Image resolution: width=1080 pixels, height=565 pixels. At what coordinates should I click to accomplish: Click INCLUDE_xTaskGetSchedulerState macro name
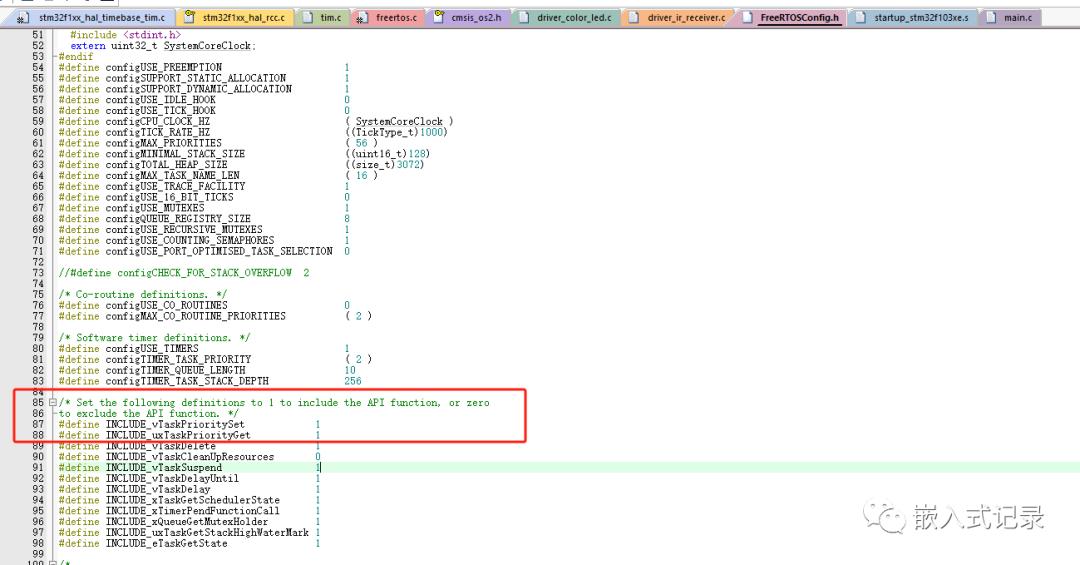pyautogui.click(x=193, y=500)
